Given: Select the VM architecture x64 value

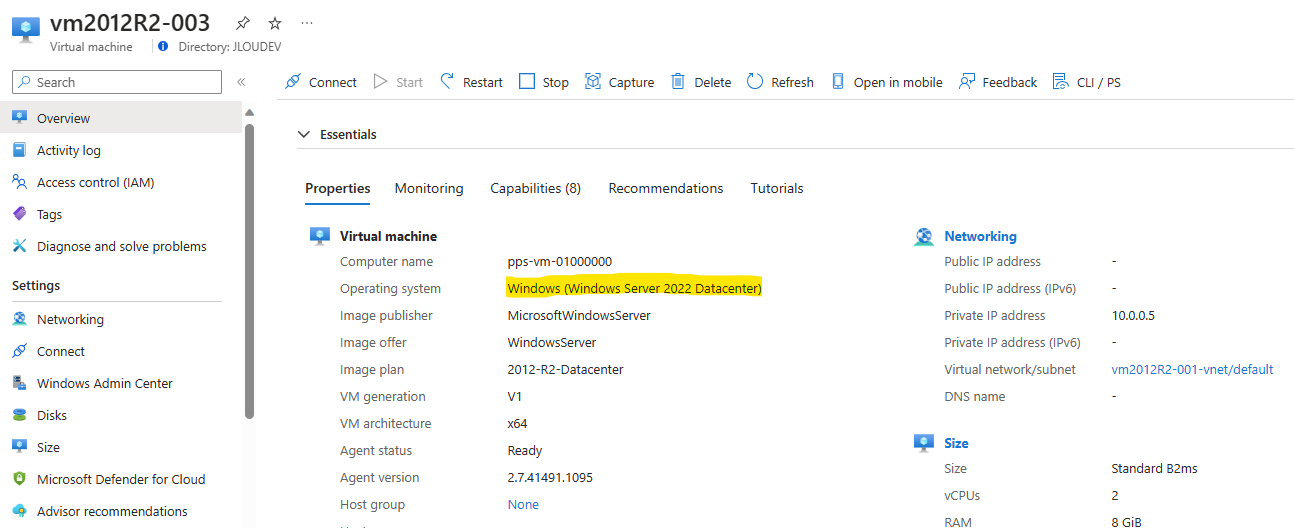Looking at the screenshot, I should pyautogui.click(x=517, y=423).
